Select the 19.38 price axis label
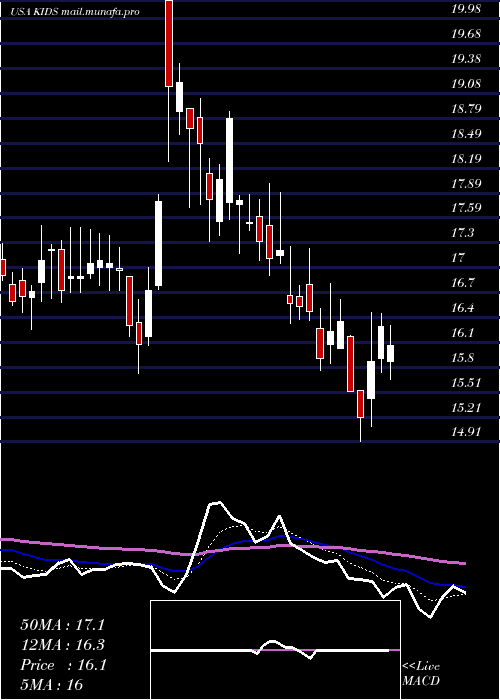The height and width of the screenshot is (700, 500). pyautogui.click(x=466, y=59)
